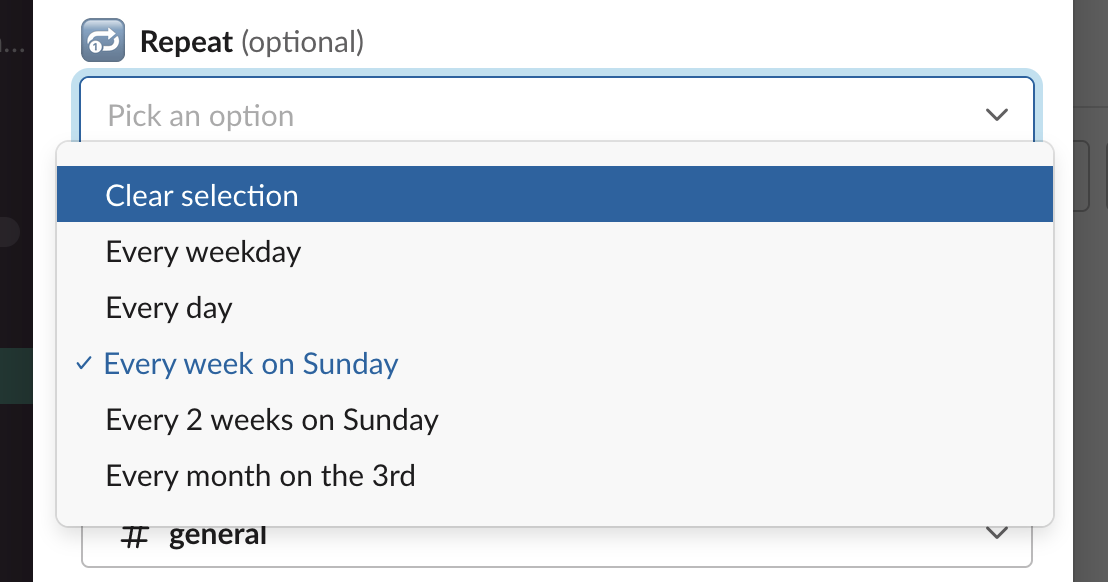Click the partially hidden button behind dialog's right edge

1080,176
